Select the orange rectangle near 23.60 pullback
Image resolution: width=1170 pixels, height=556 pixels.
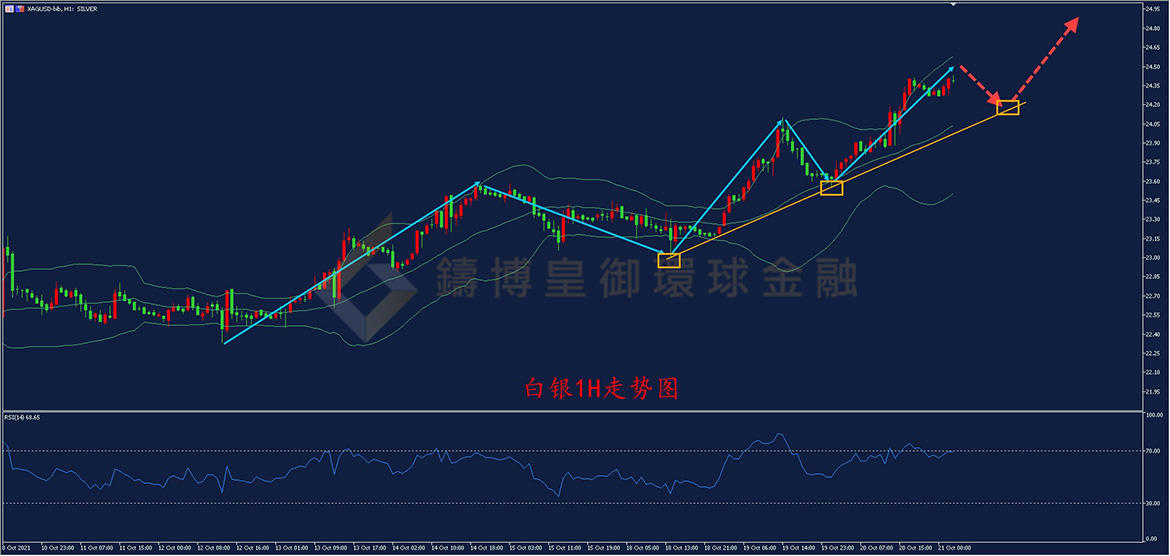coord(831,188)
